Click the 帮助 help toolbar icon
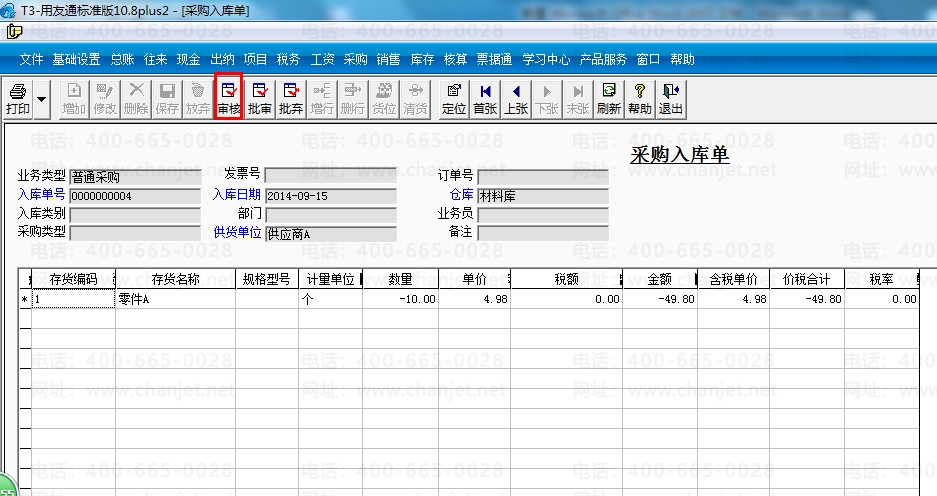Screen dimensions: 937x496 (x=640, y=99)
